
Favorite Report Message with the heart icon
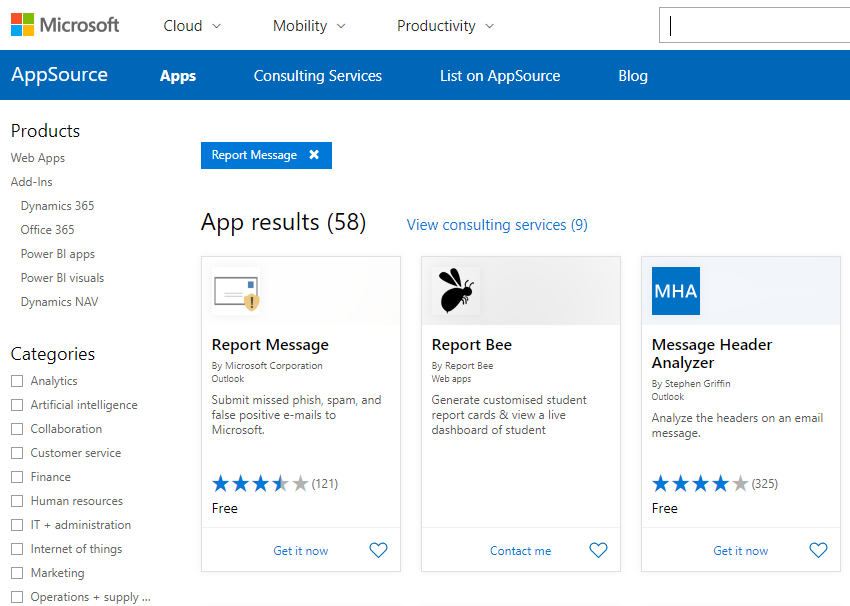[x=378, y=550]
